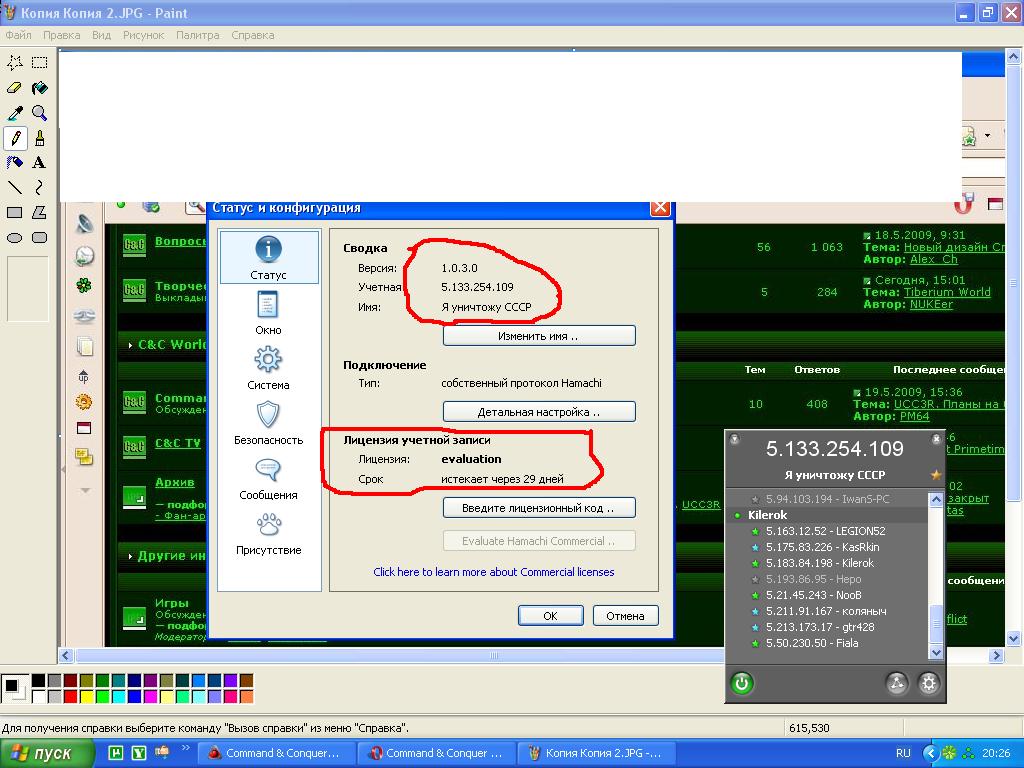The width and height of the screenshot is (1024, 768).
Task: Pick the Text tool
Action: [x=39, y=163]
